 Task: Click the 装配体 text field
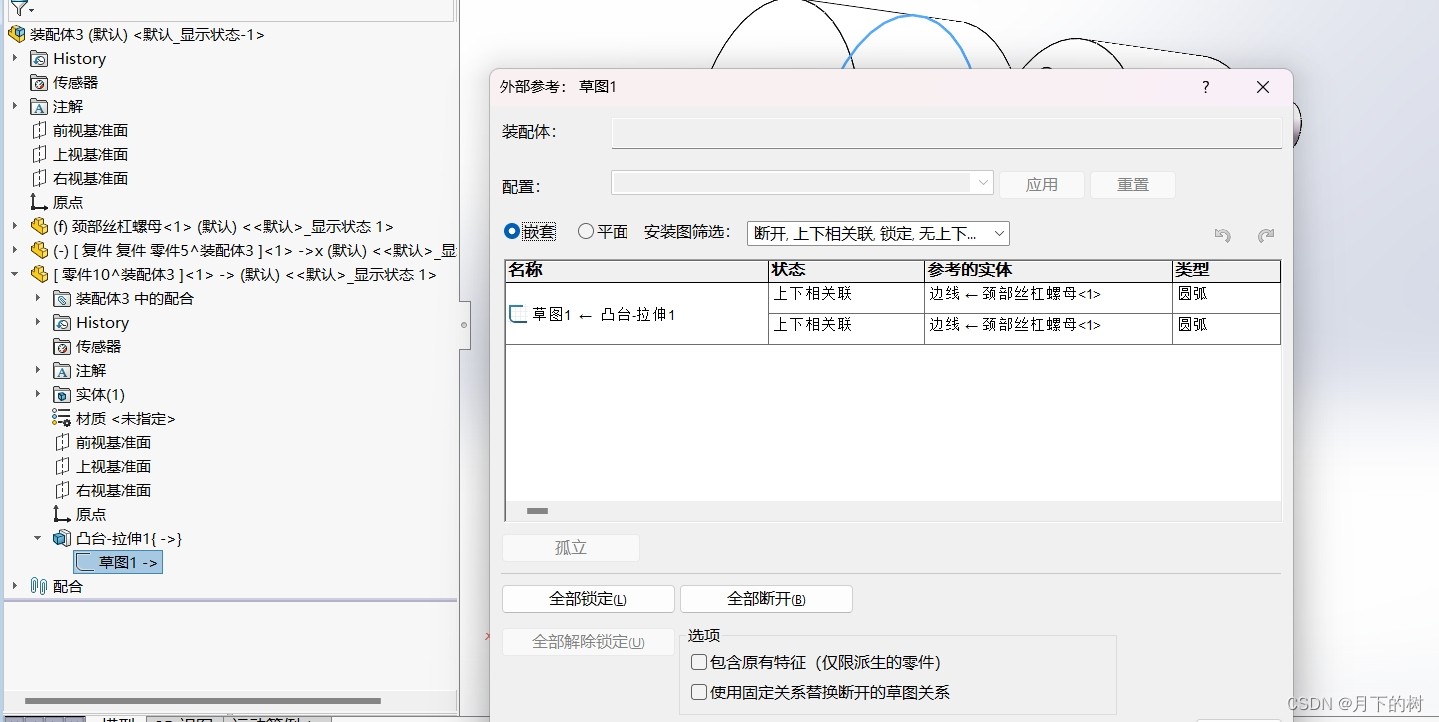pos(947,133)
